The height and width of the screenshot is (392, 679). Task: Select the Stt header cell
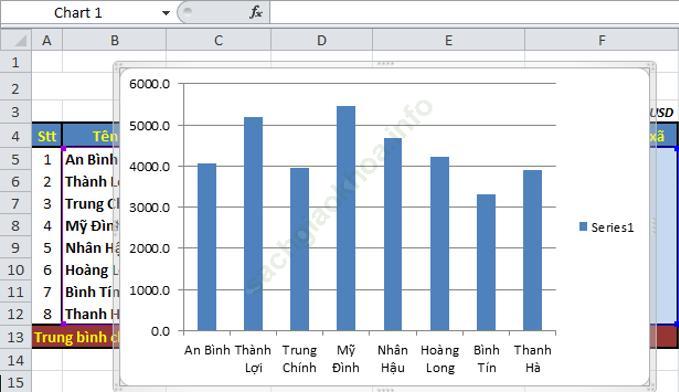[47, 136]
